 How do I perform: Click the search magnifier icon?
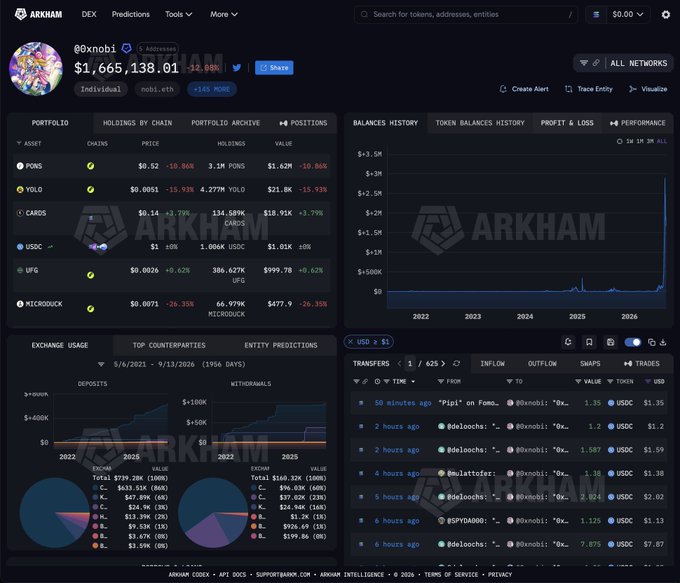click(364, 14)
